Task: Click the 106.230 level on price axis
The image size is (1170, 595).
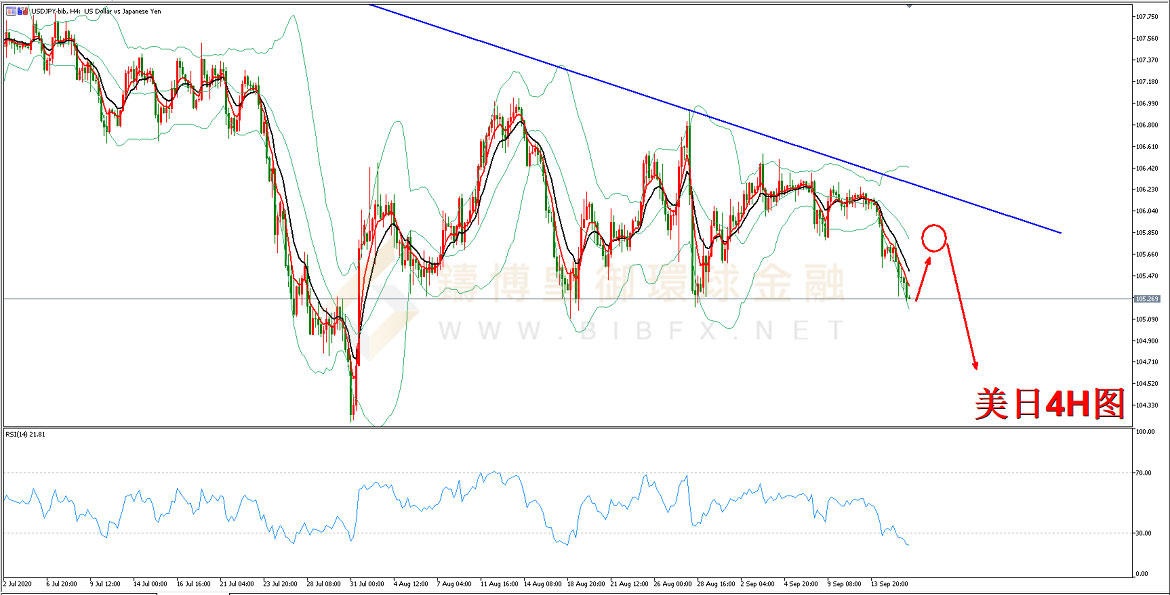Action: tap(1146, 189)
